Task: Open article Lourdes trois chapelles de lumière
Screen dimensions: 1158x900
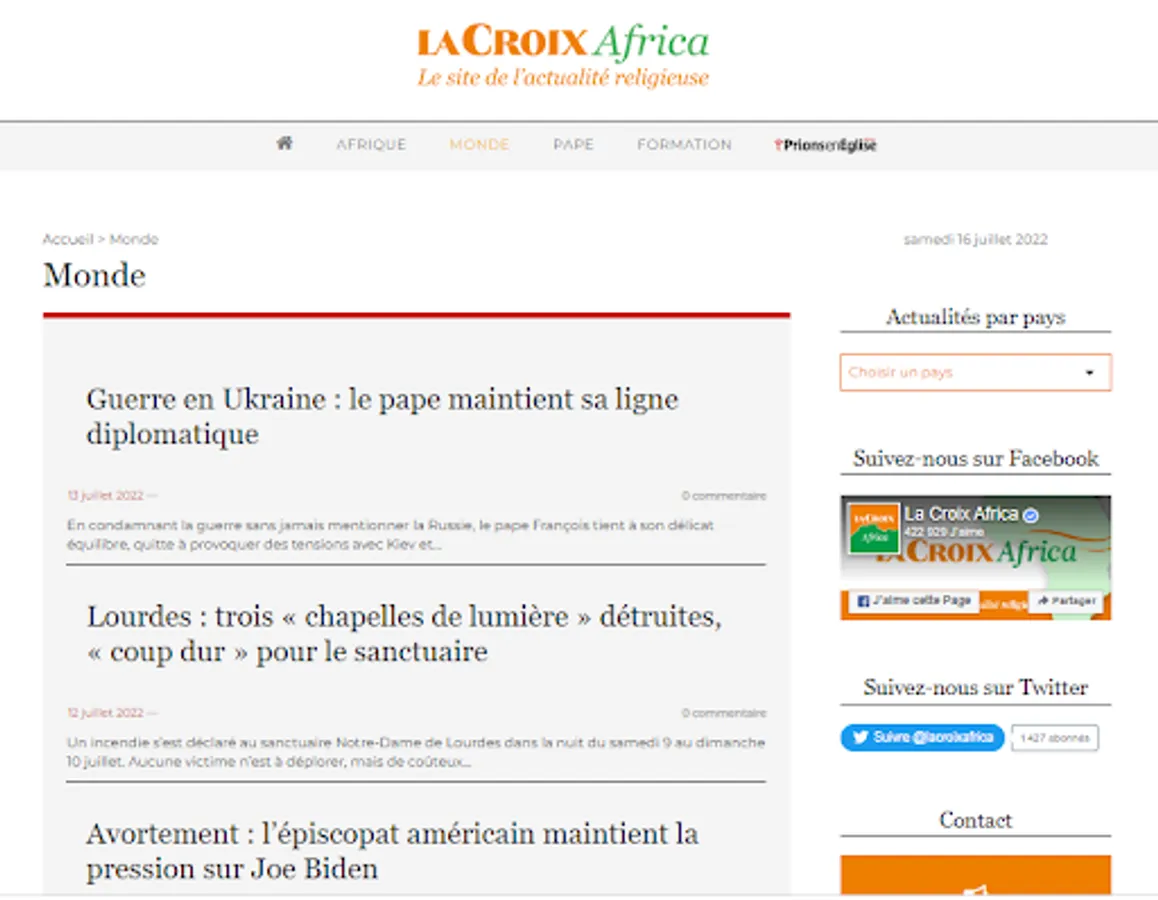Action: tap(404, 633)
